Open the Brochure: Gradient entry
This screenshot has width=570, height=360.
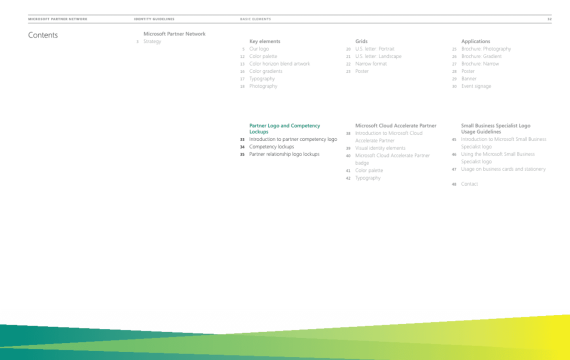point(481,56)
